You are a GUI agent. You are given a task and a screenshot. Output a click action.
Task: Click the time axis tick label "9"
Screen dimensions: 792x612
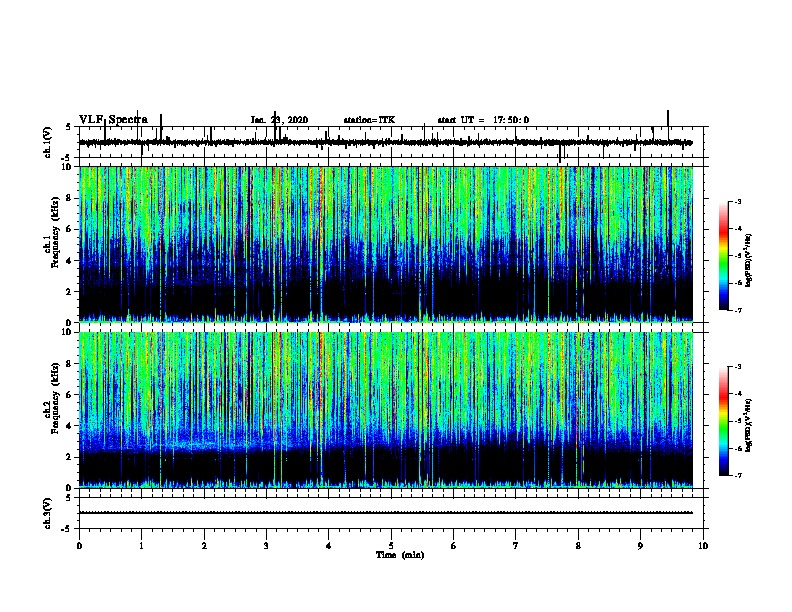click(x=640, y=546)
